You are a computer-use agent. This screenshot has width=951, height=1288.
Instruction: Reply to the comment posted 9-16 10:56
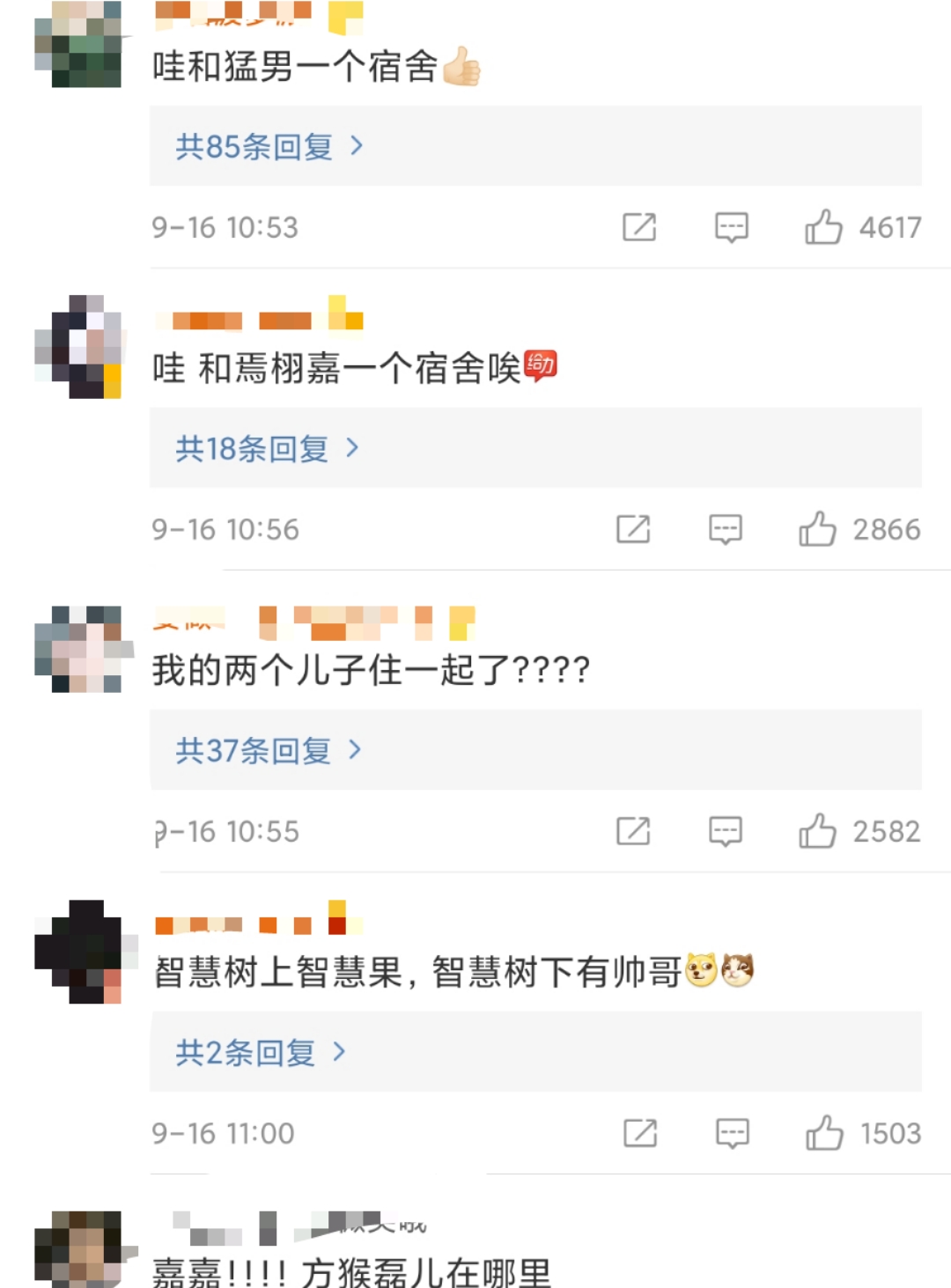726,529
